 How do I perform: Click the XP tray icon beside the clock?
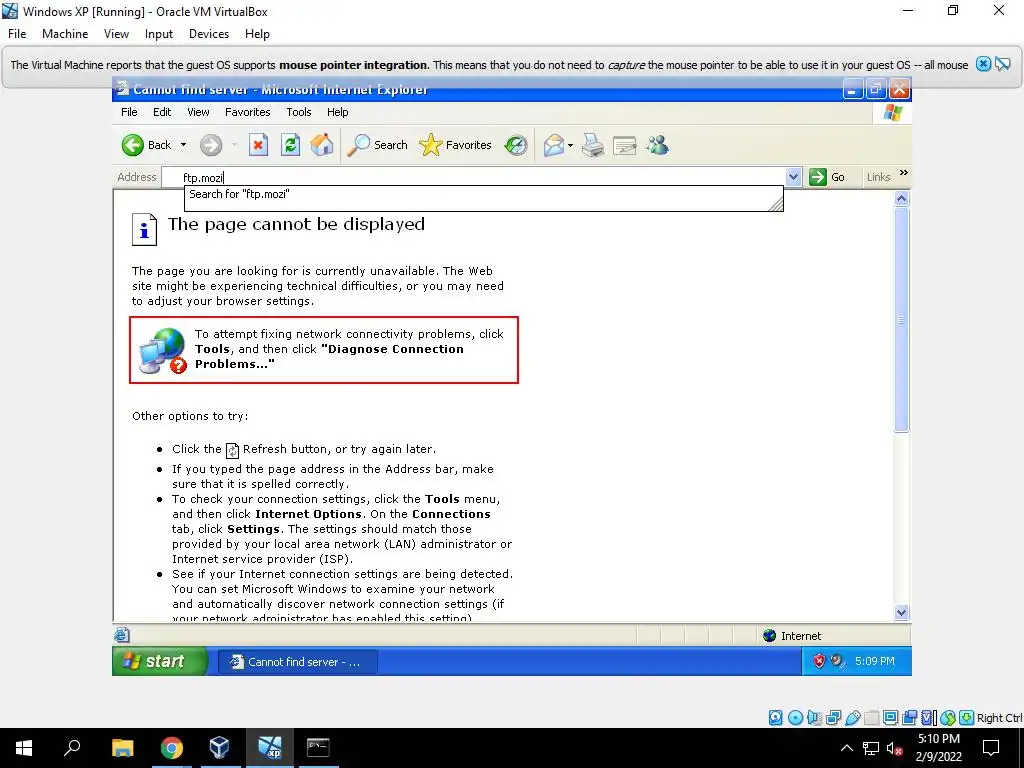(x=837, y=661)
